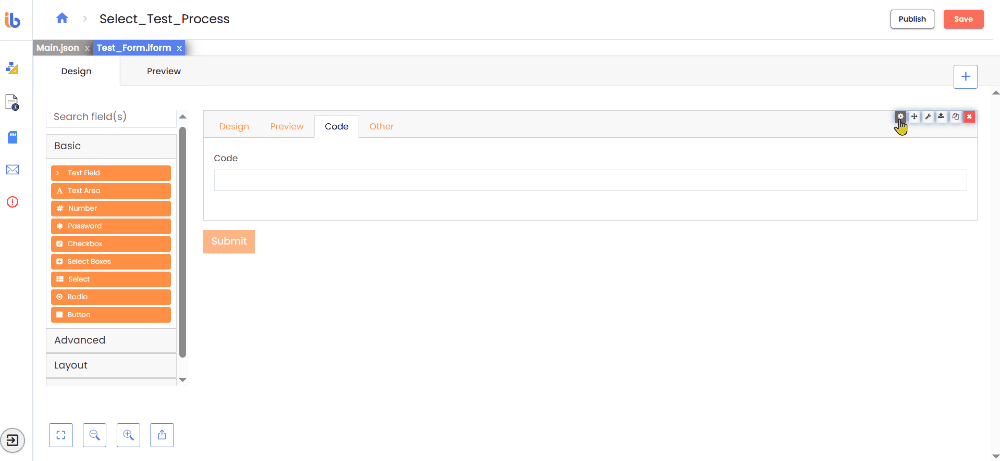Click the Password component button
Image resolution: width=1000 pixels, height=461 pixels.
(111, 226)
